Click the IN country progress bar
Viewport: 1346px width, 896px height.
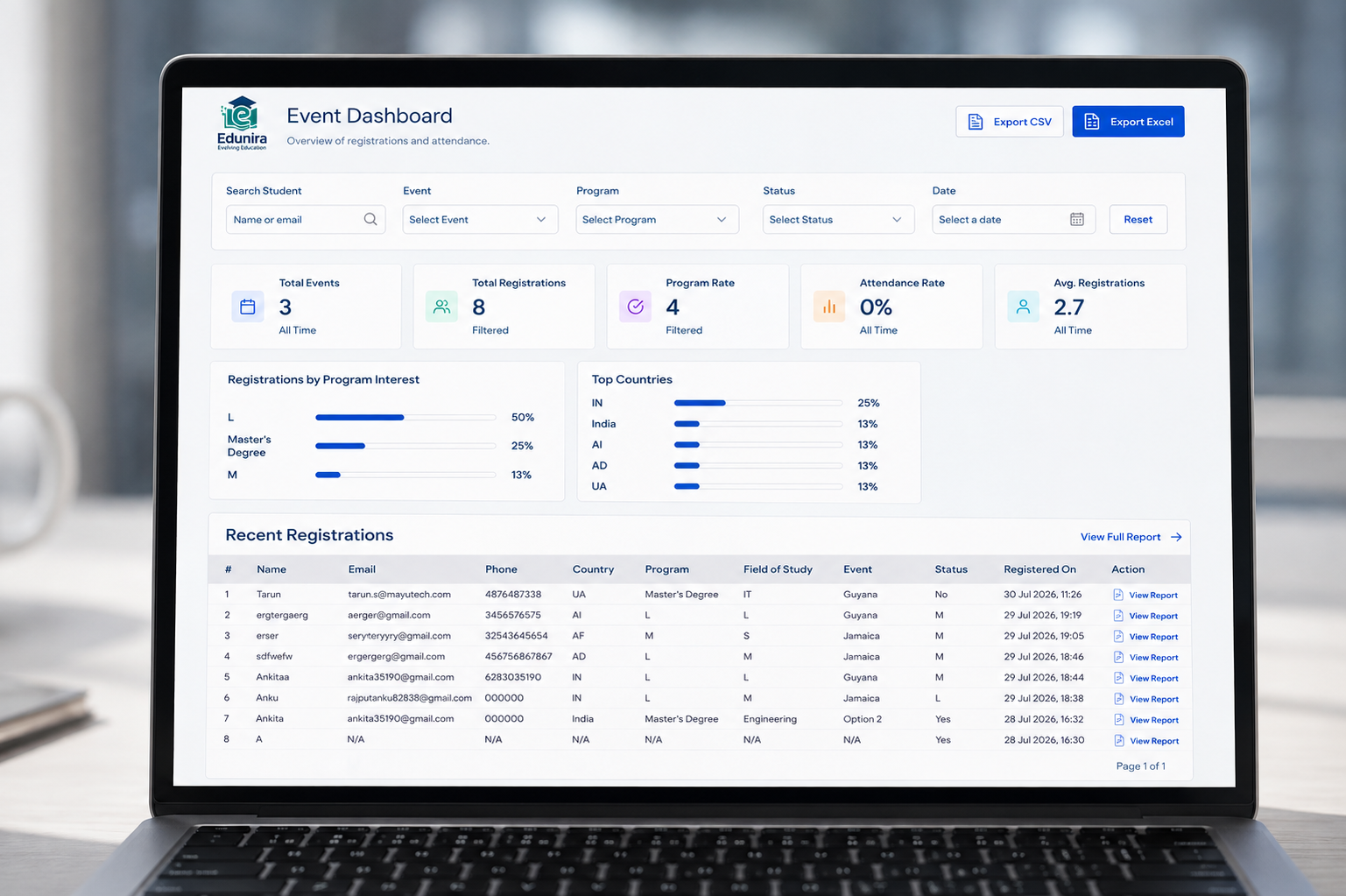(758, 403)
